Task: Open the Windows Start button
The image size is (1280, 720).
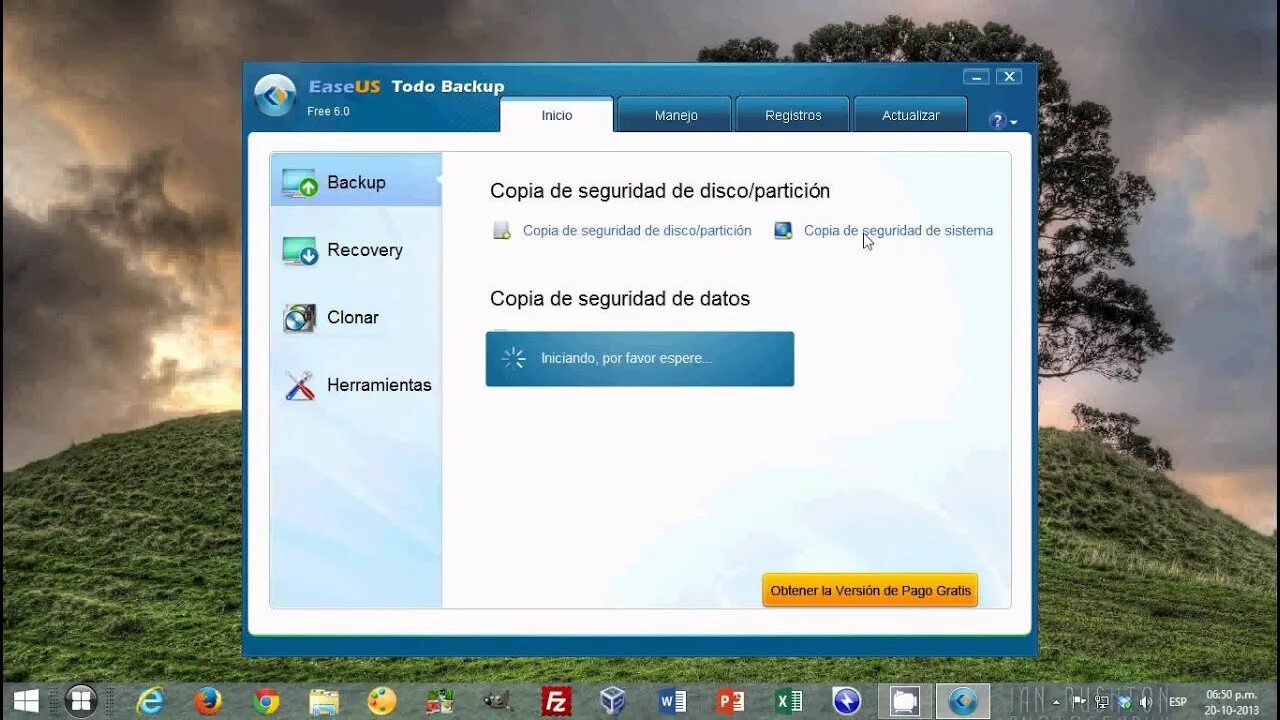Action: coord(27,701)
